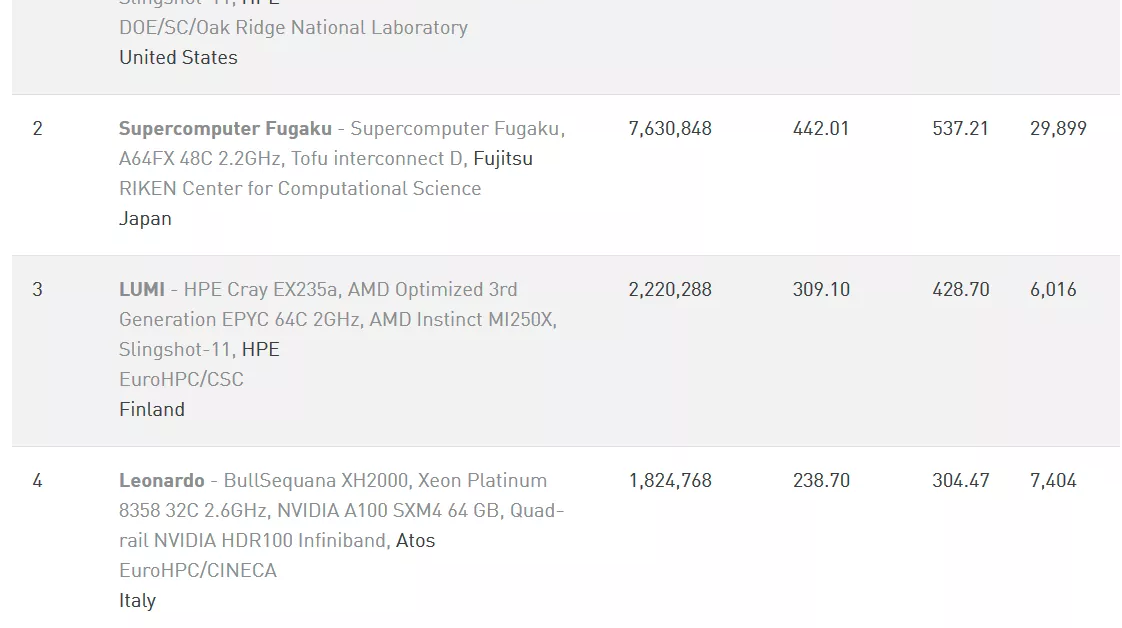Click HPE vendor in LUMI row
The image size is (1122, 628).
click(x=260, y=350)
